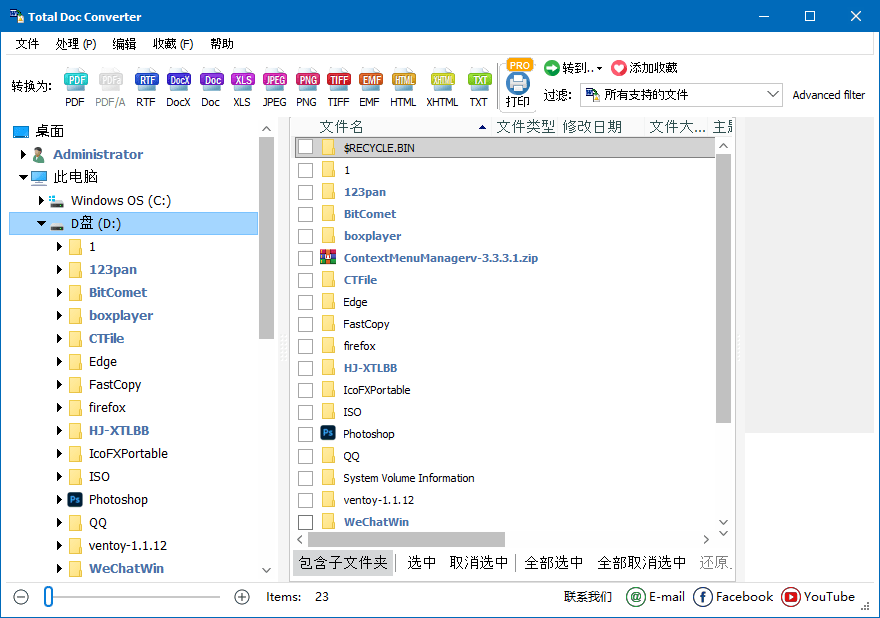Expand Administrator node in tree
880x618 pixels.
23,154
